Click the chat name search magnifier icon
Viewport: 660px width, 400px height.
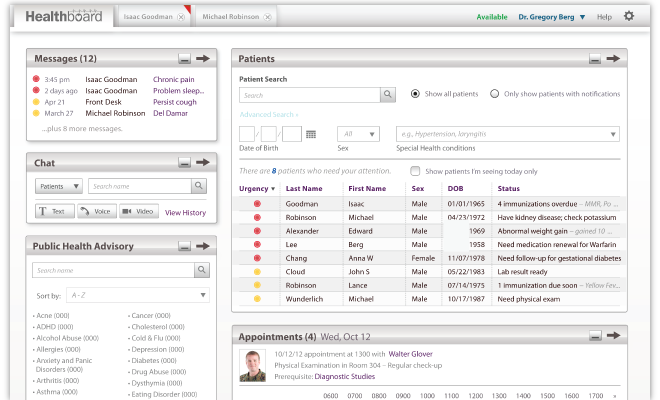pos(199,186)
